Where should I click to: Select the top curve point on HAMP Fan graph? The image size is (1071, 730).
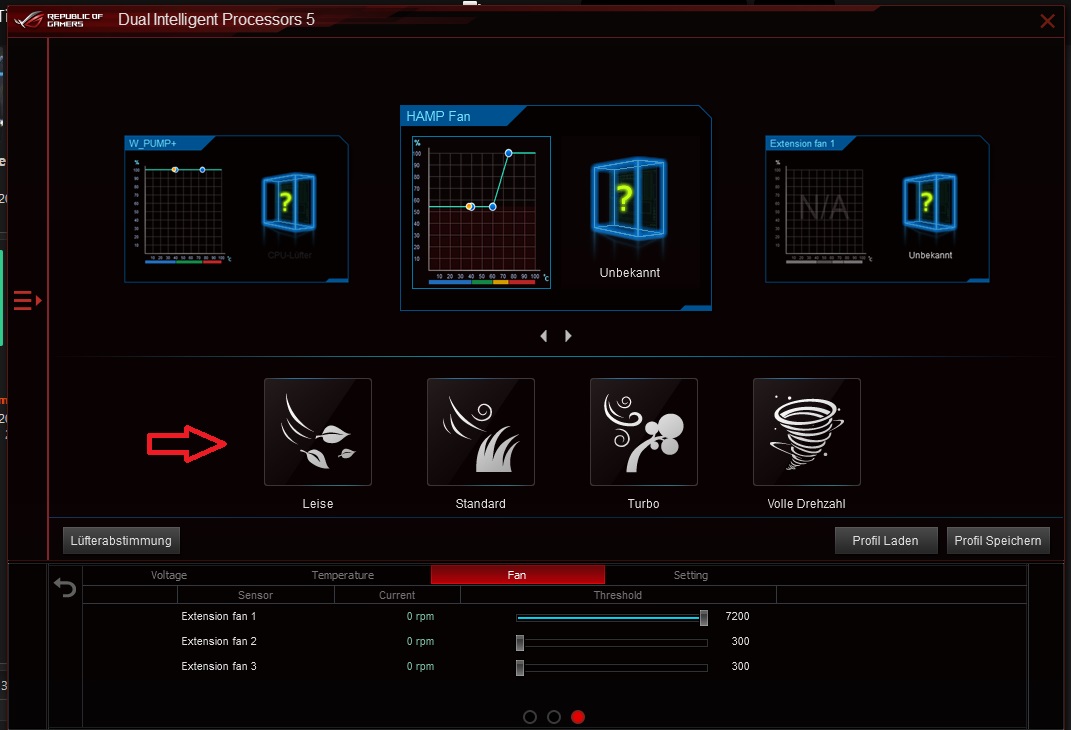tap(508, 153)
